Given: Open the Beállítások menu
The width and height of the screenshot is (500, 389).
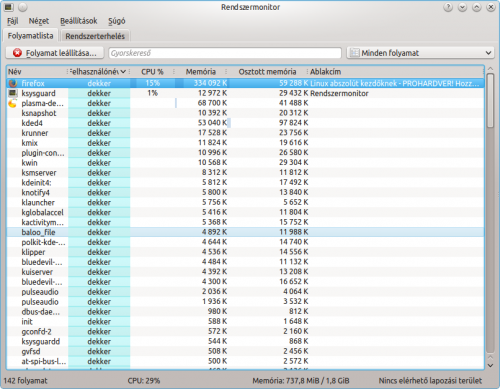Looking at the screenshot, I should coord(79,21).
